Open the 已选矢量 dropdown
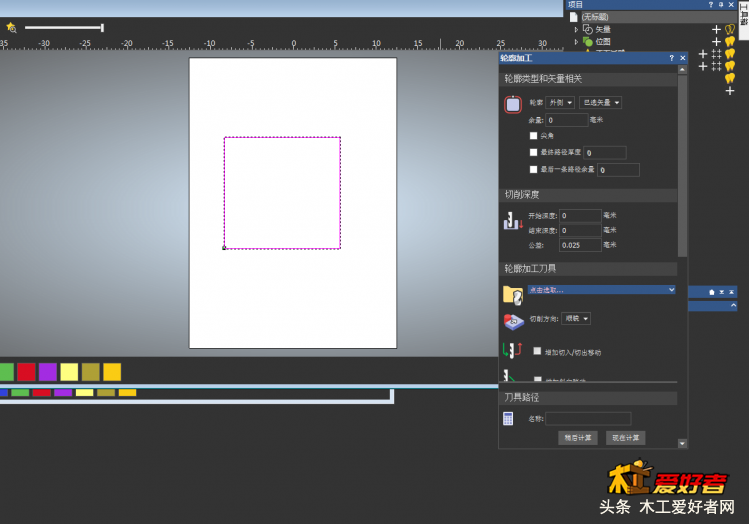This screenshot has height=524, width=749. (x=600, y=103)
